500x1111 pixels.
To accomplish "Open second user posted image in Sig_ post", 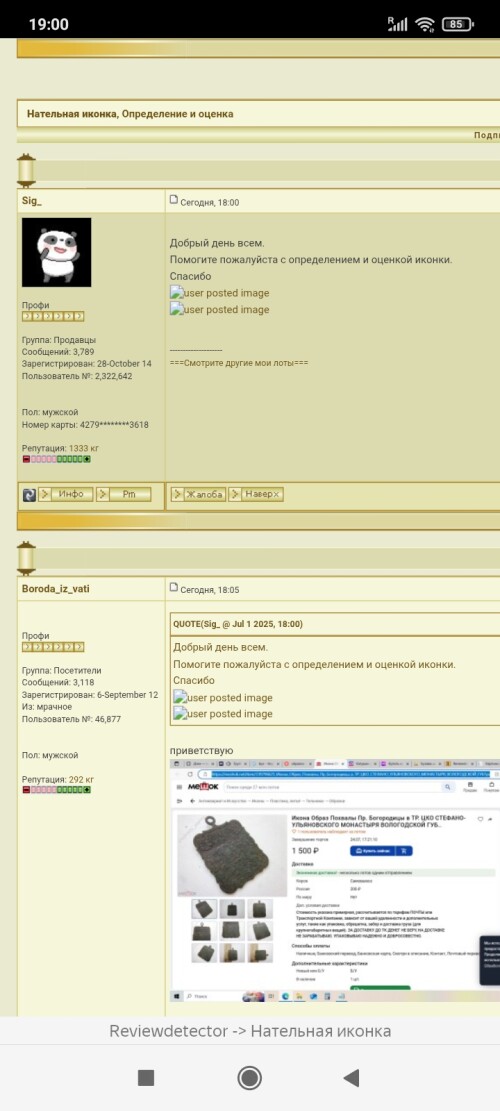I will [220, 310].
